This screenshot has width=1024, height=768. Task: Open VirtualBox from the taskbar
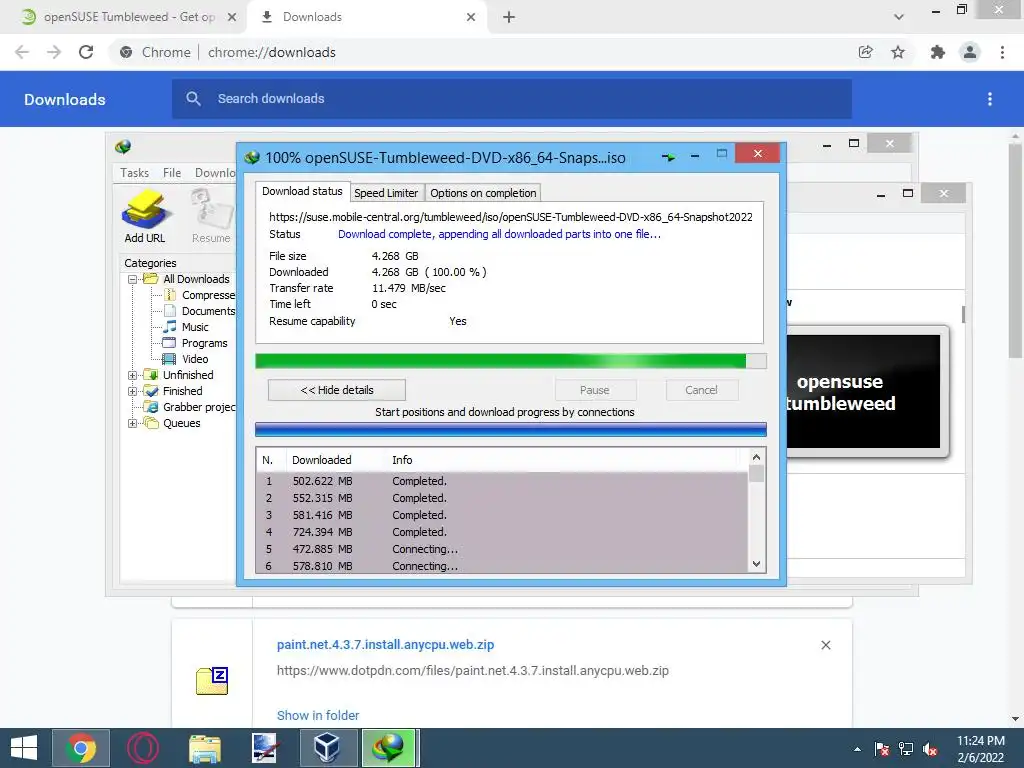pos(327,748)
